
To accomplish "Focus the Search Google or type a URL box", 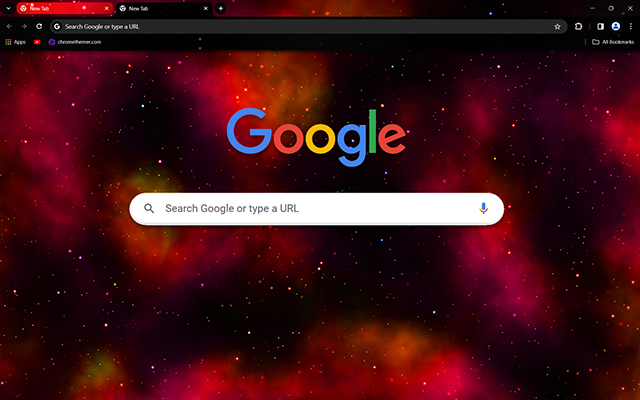I will pyautogui.click(x=316, y=209).
